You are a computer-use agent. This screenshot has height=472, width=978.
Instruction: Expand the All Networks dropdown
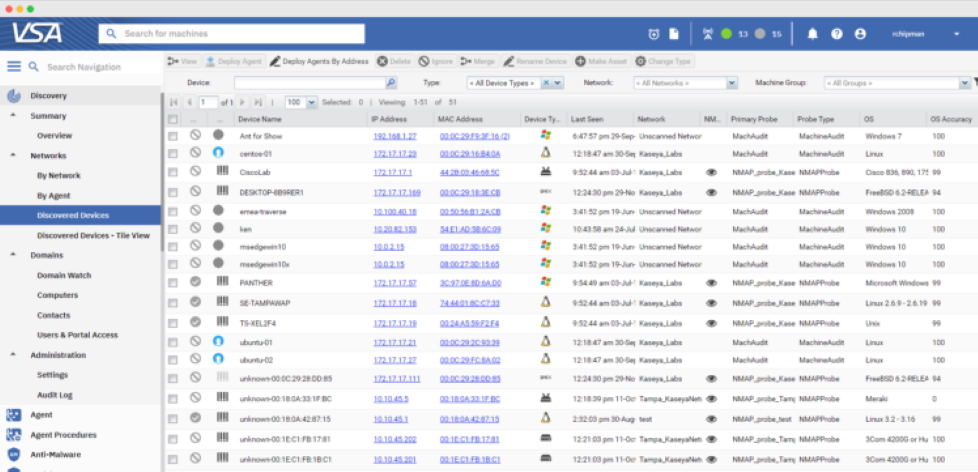pos(732,83)
